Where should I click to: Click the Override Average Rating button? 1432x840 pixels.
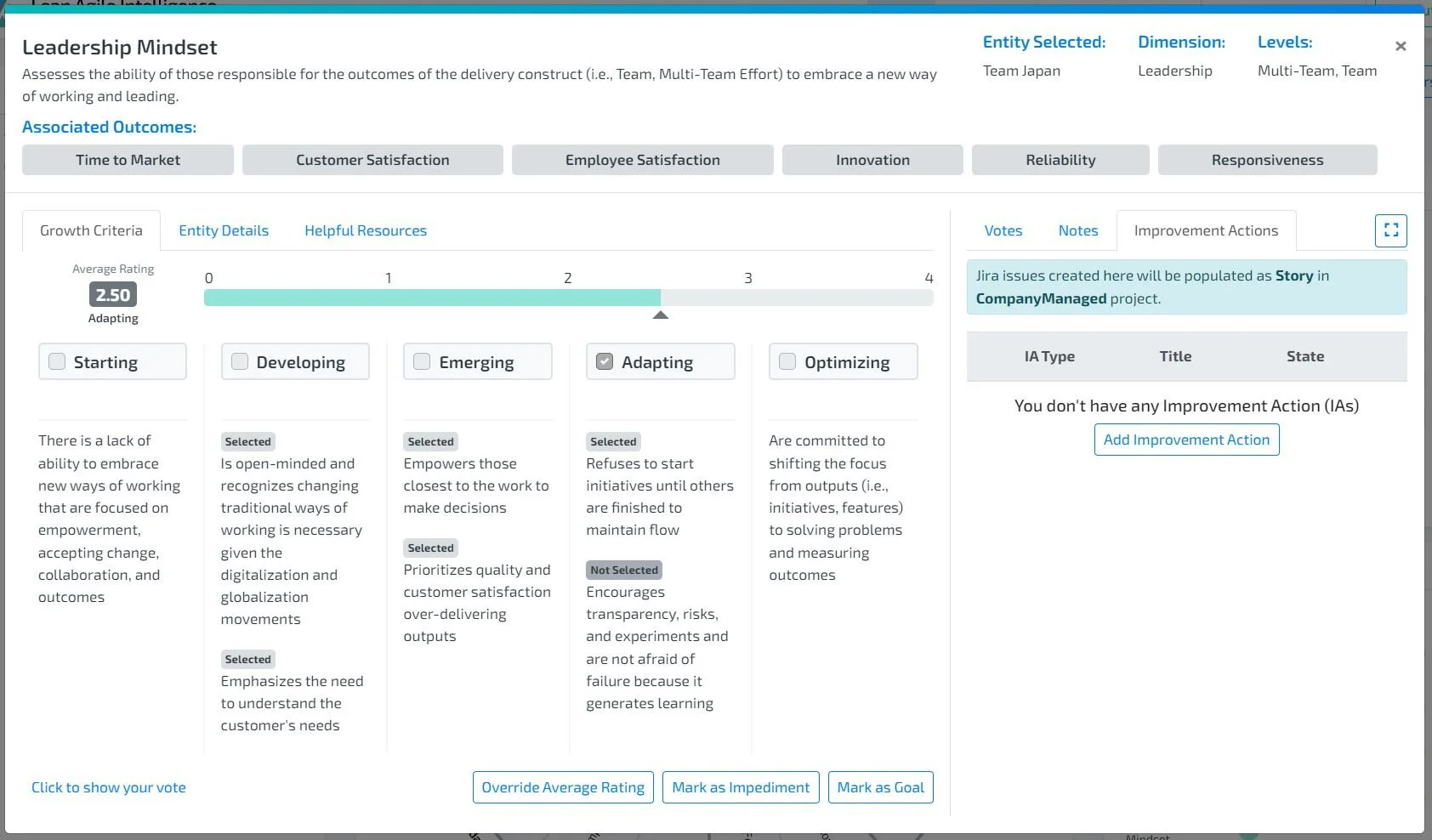click(x=562, y=786)
